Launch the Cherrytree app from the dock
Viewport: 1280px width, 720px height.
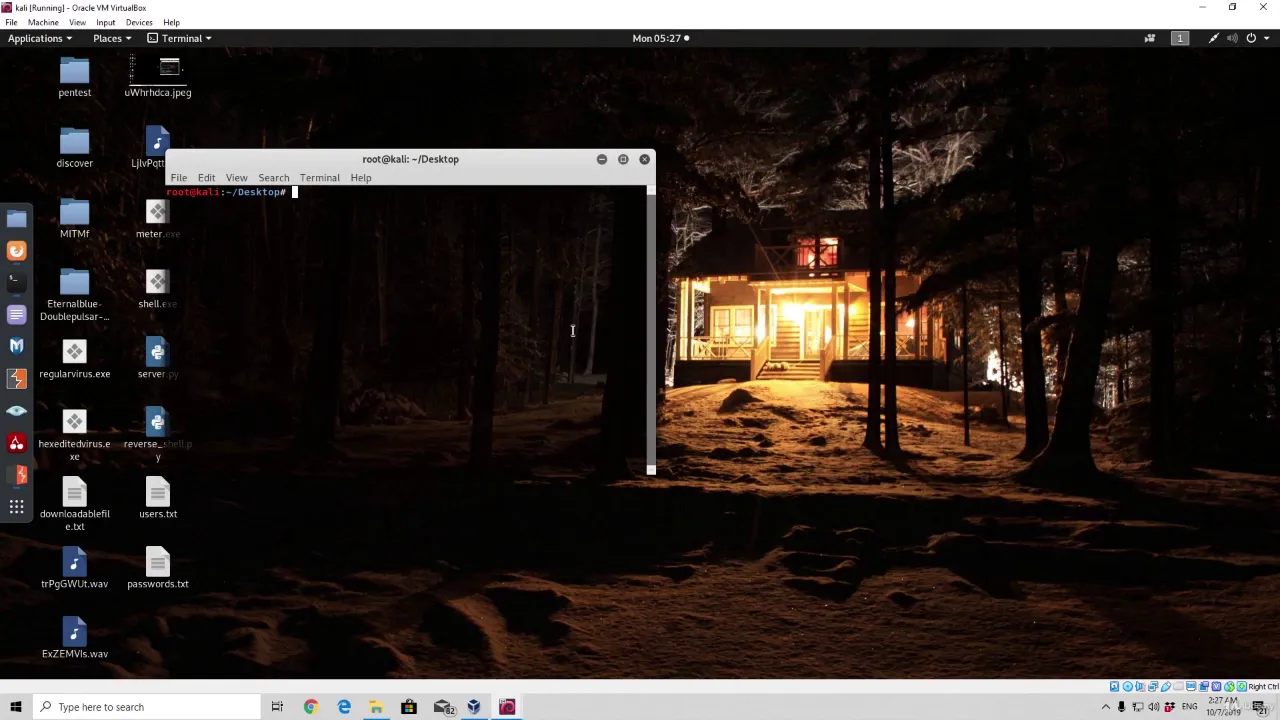click(17, 443)
